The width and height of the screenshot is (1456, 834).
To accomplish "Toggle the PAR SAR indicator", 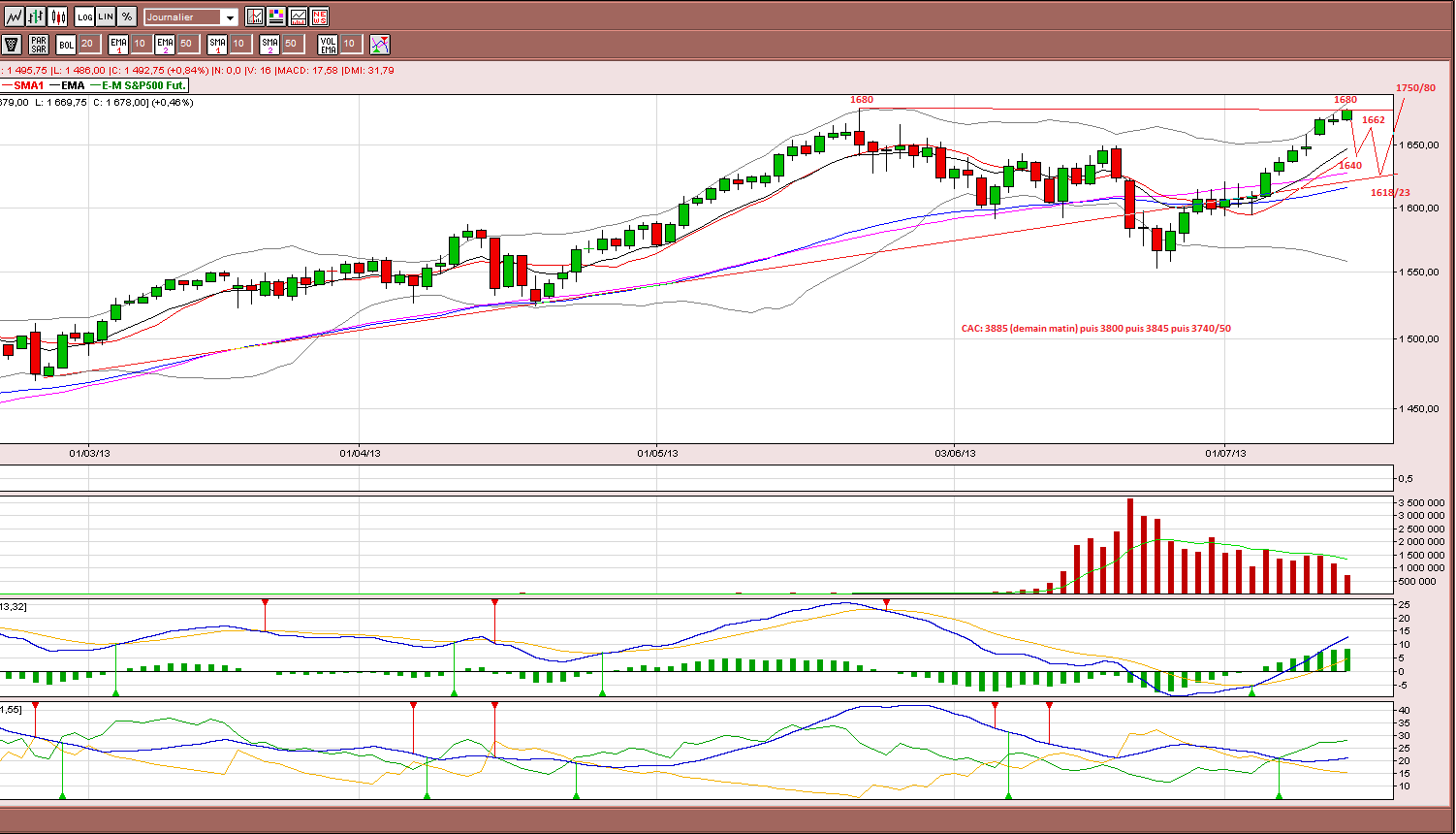I will click(39, 44).
